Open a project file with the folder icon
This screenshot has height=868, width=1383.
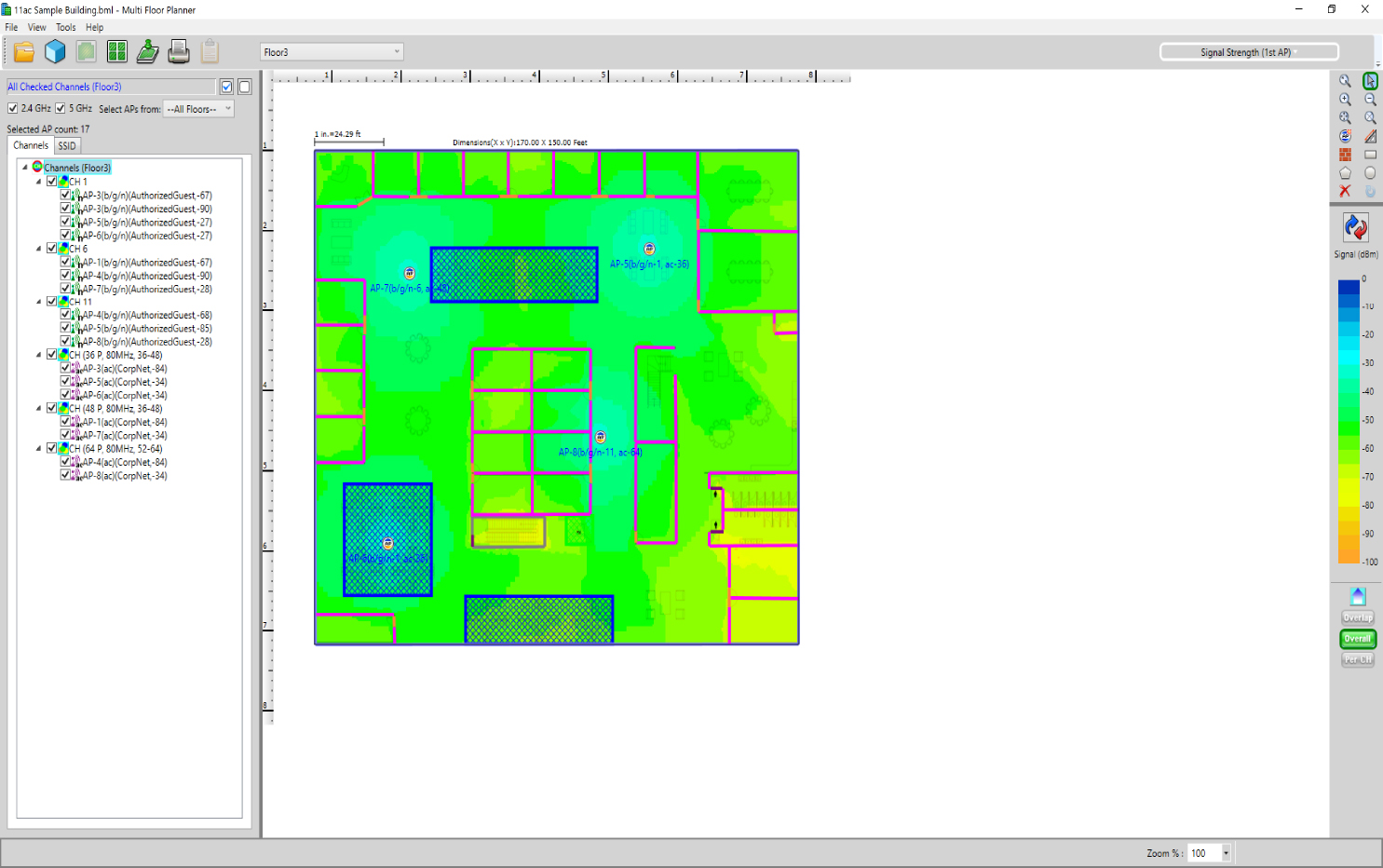pyautogui.click(x=23, y=51)
